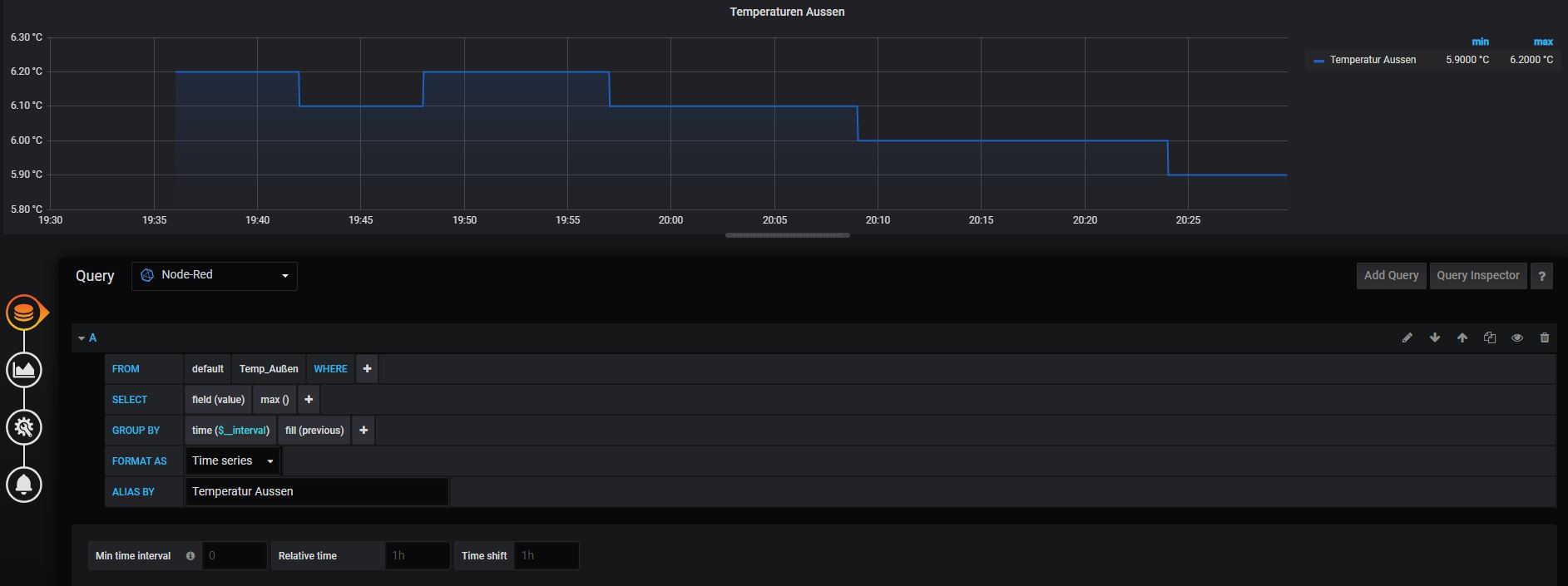Change the Temp_Außen measurement segment
Viewport: 1568px width, 586px height.
pos(269,369)
